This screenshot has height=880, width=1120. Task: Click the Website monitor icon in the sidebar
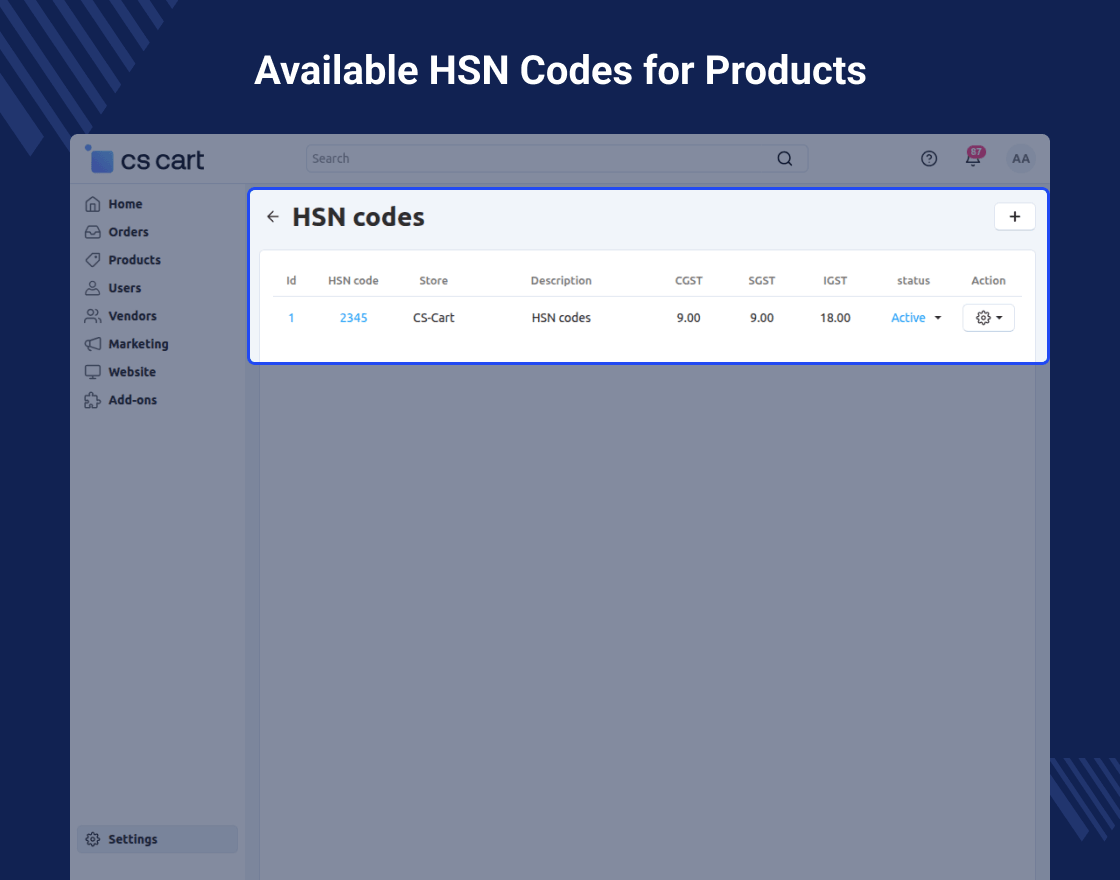click(x=93, y=372)
